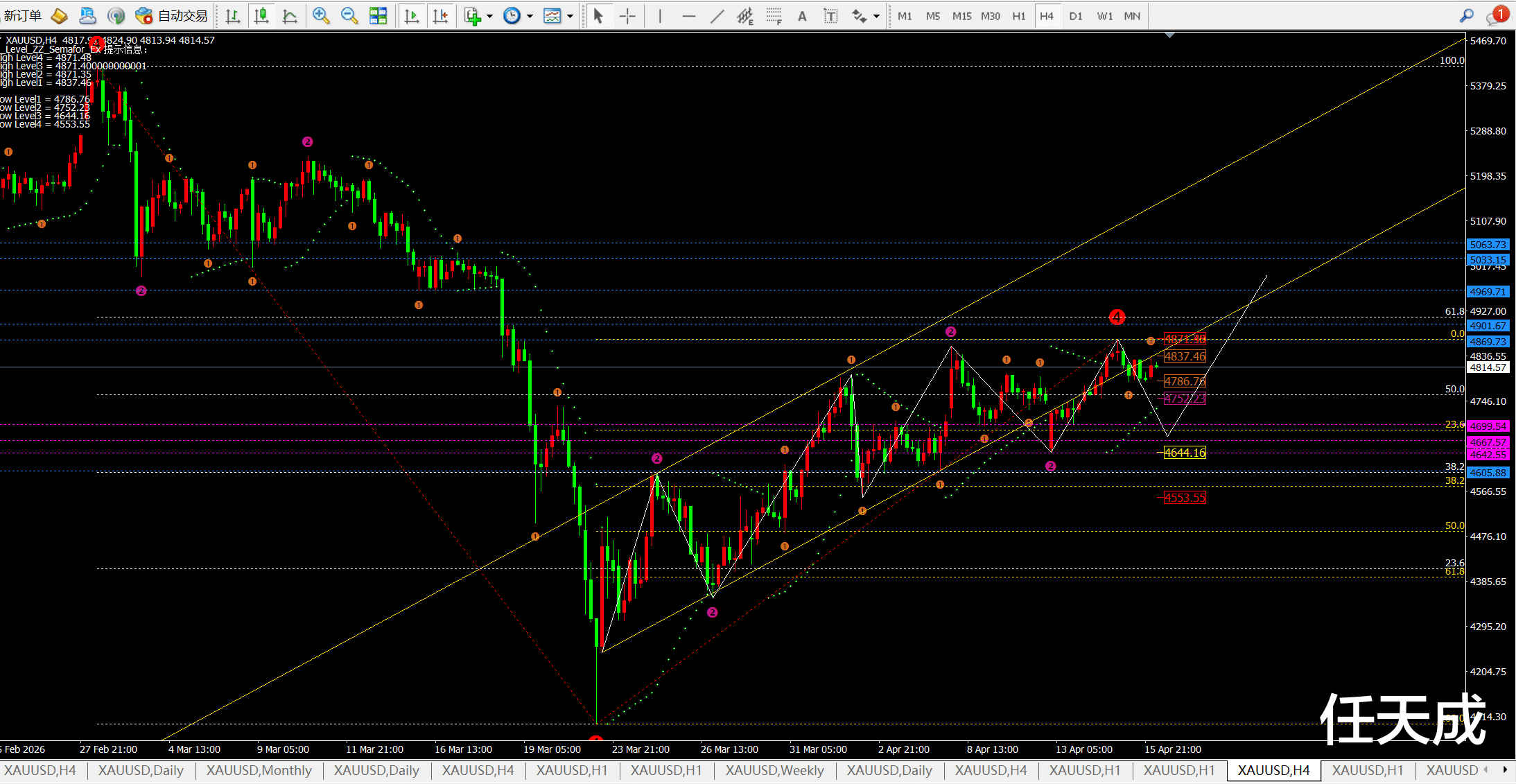Select the text label A tool
The image size is (1516, 784).
802,16
